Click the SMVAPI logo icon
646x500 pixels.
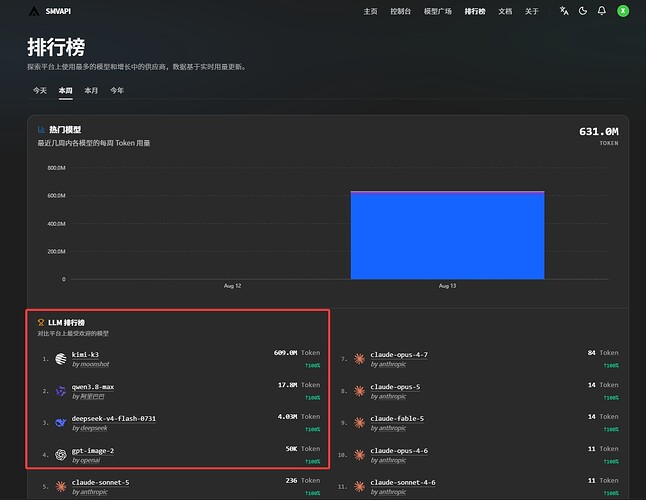[x=34, y=11]
